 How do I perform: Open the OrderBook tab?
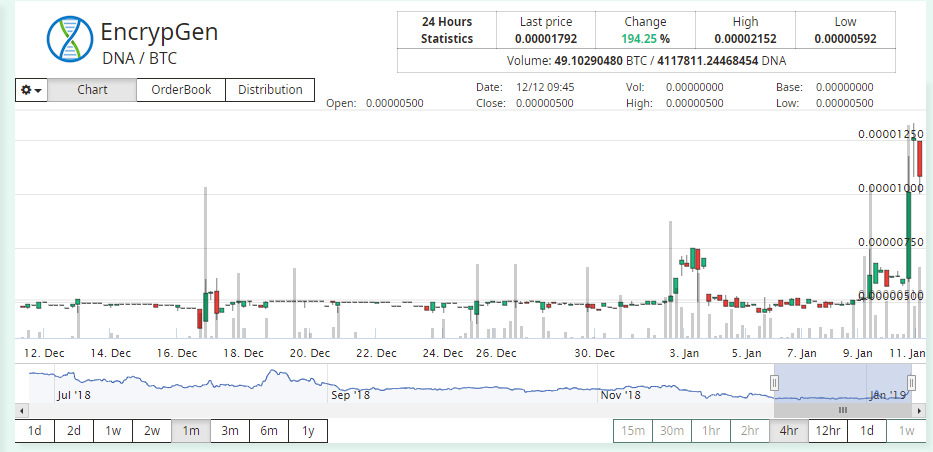click(x=181, y=90)
